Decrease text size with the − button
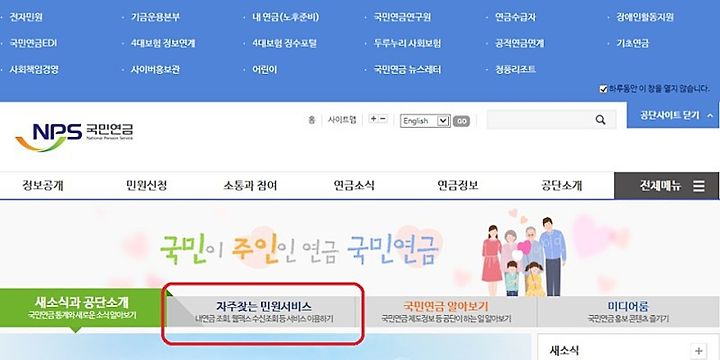The height and width of the screenshot is (360, 720). click(x=383, y=119)
